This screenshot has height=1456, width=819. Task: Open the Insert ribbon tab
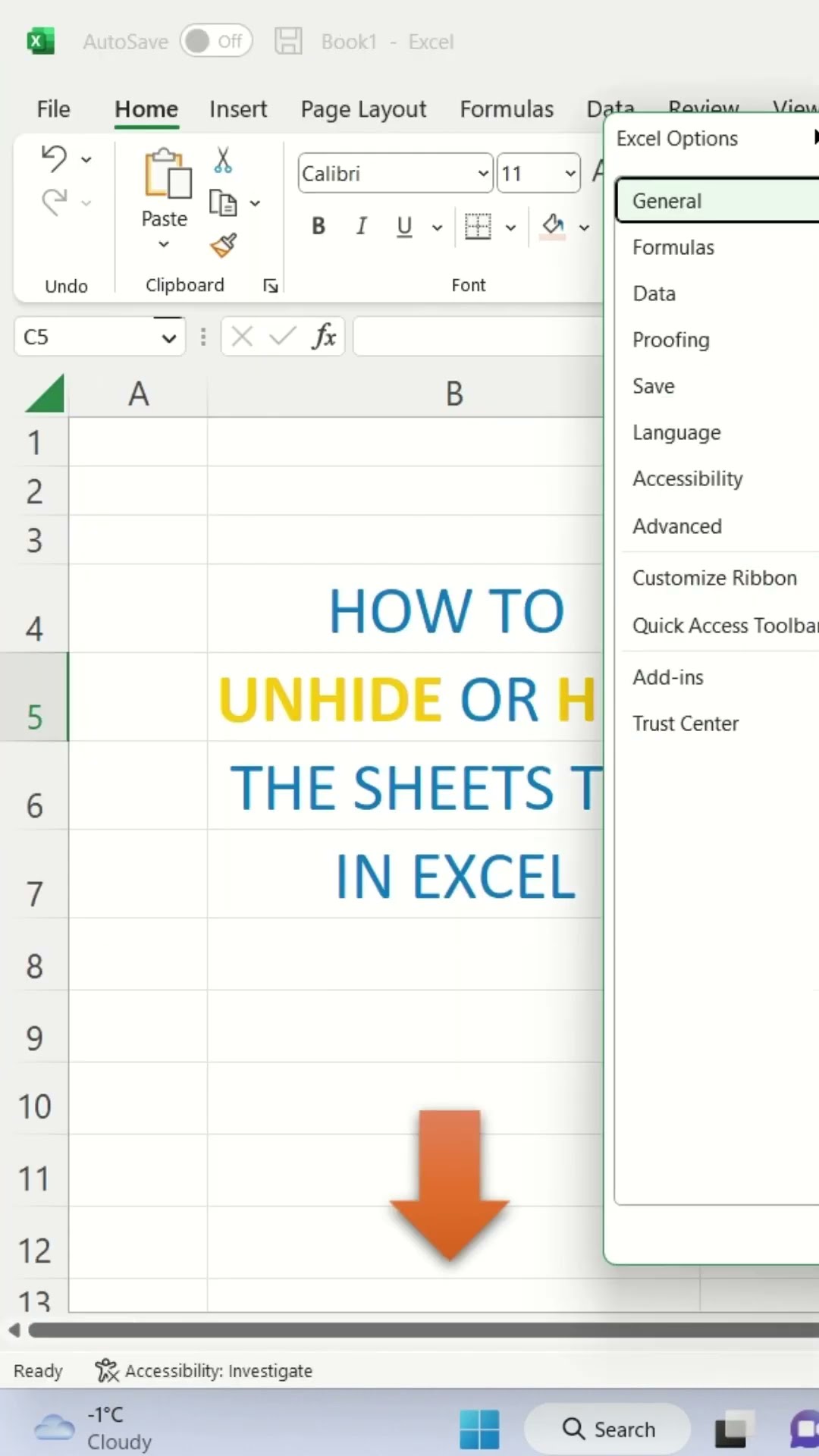238,109
